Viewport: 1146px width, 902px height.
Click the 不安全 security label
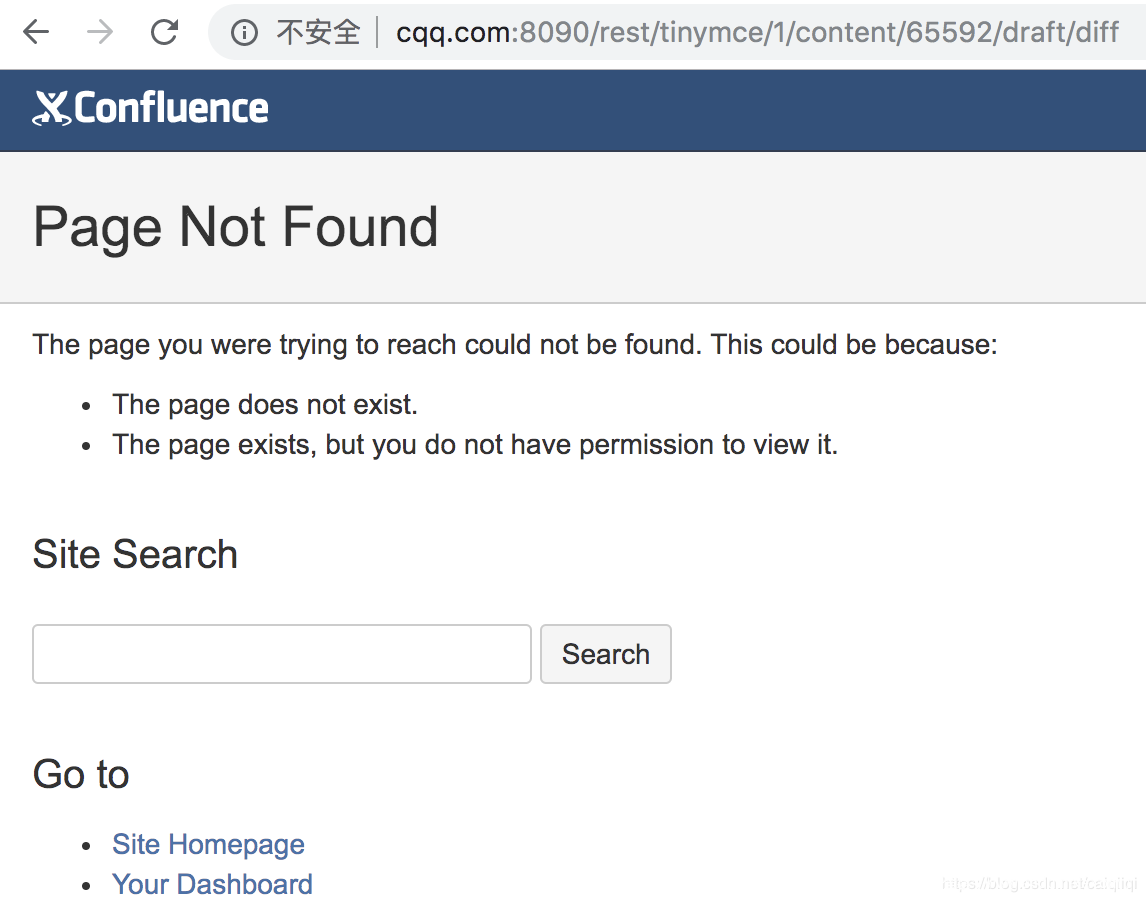click(x=318, y=33)
